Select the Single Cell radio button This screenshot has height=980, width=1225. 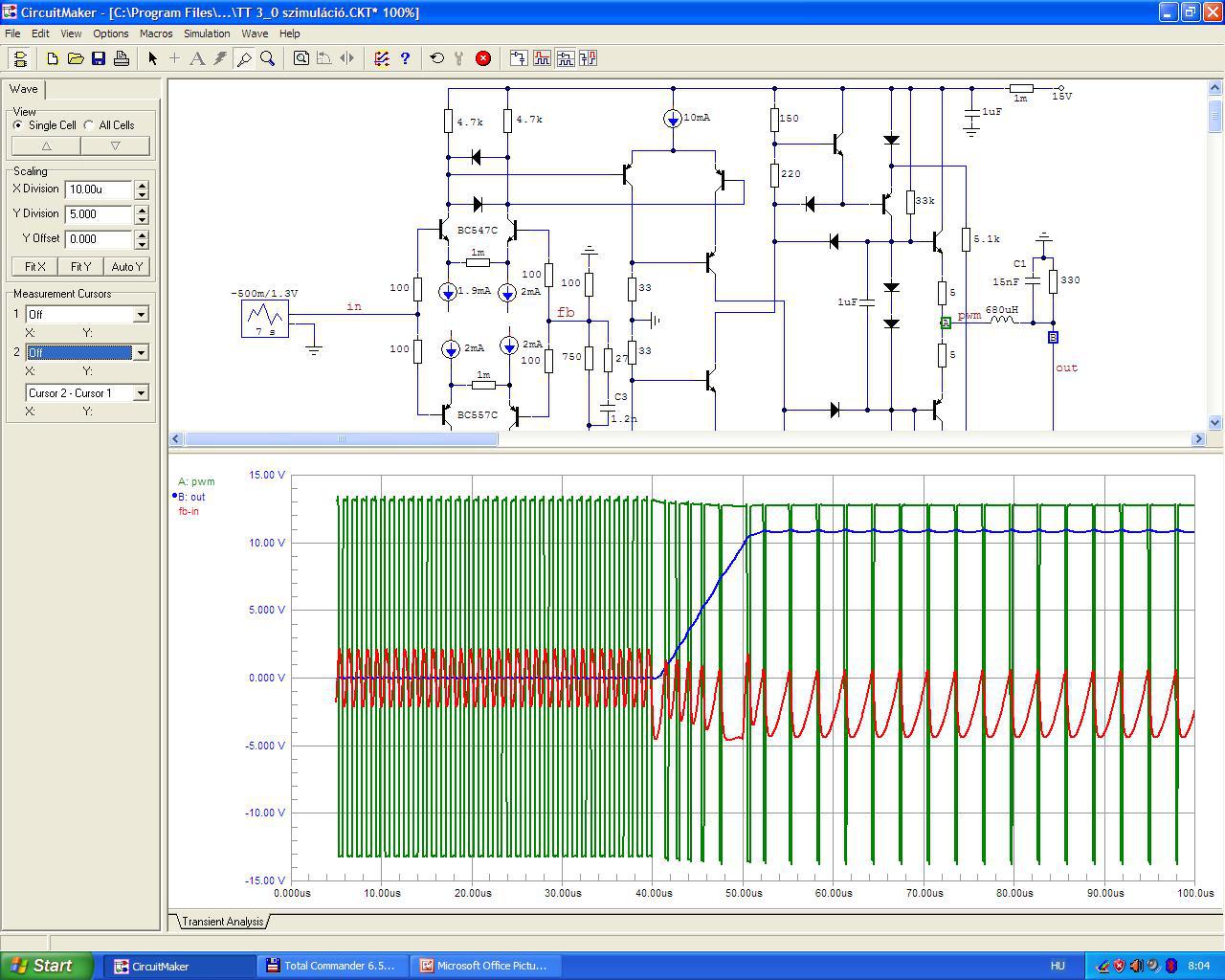coord(18,125)
